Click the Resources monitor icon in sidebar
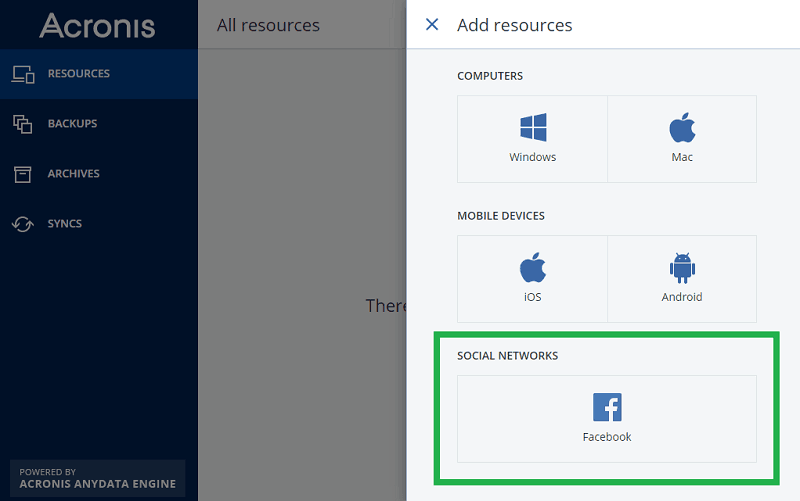Image resolution: width=800 pixels, height=501 pixels. (x=23, y=74)
